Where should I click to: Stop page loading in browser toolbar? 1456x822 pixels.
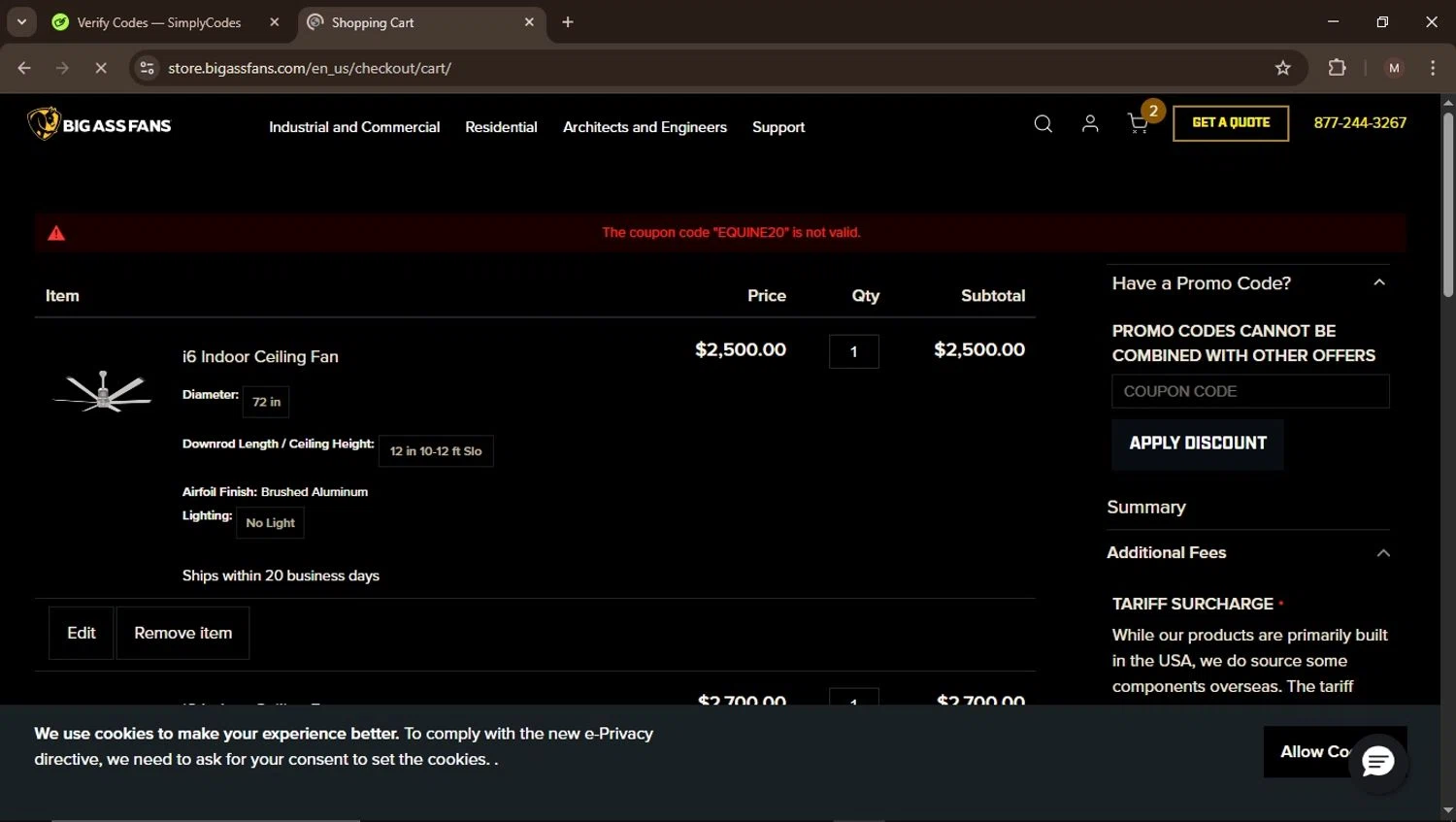pyautogui.click(x=101, y=68)
